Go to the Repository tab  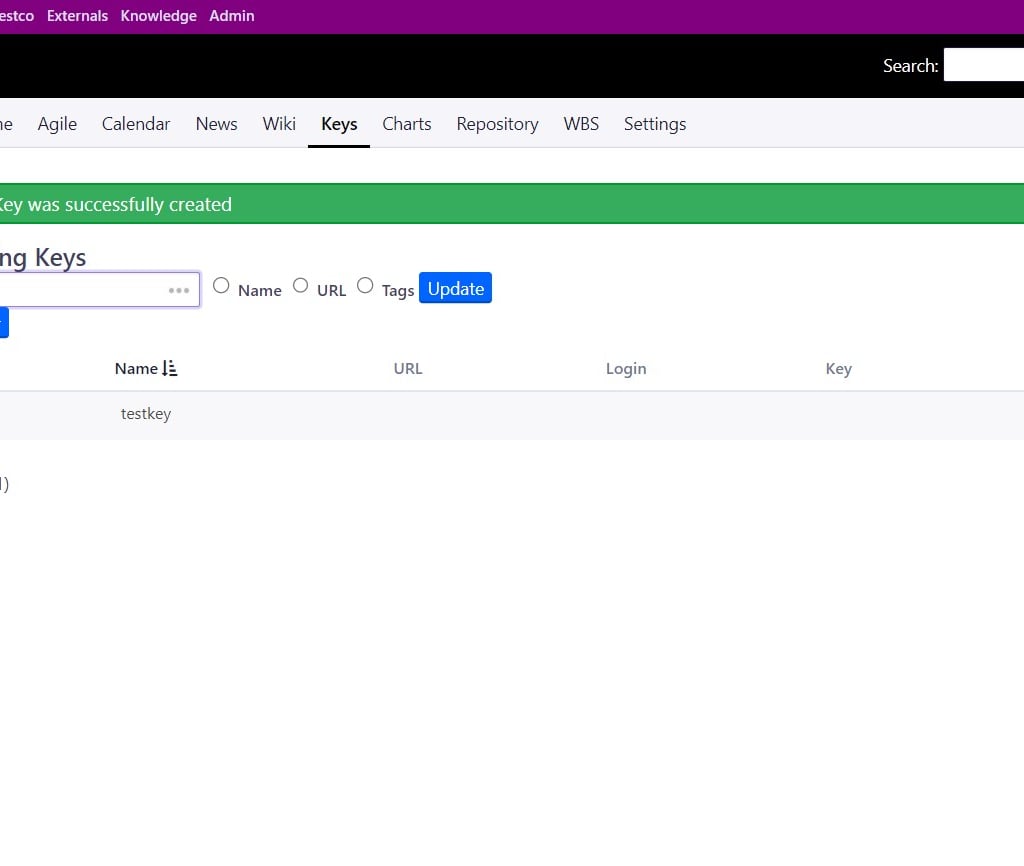(x=497, y=124)
